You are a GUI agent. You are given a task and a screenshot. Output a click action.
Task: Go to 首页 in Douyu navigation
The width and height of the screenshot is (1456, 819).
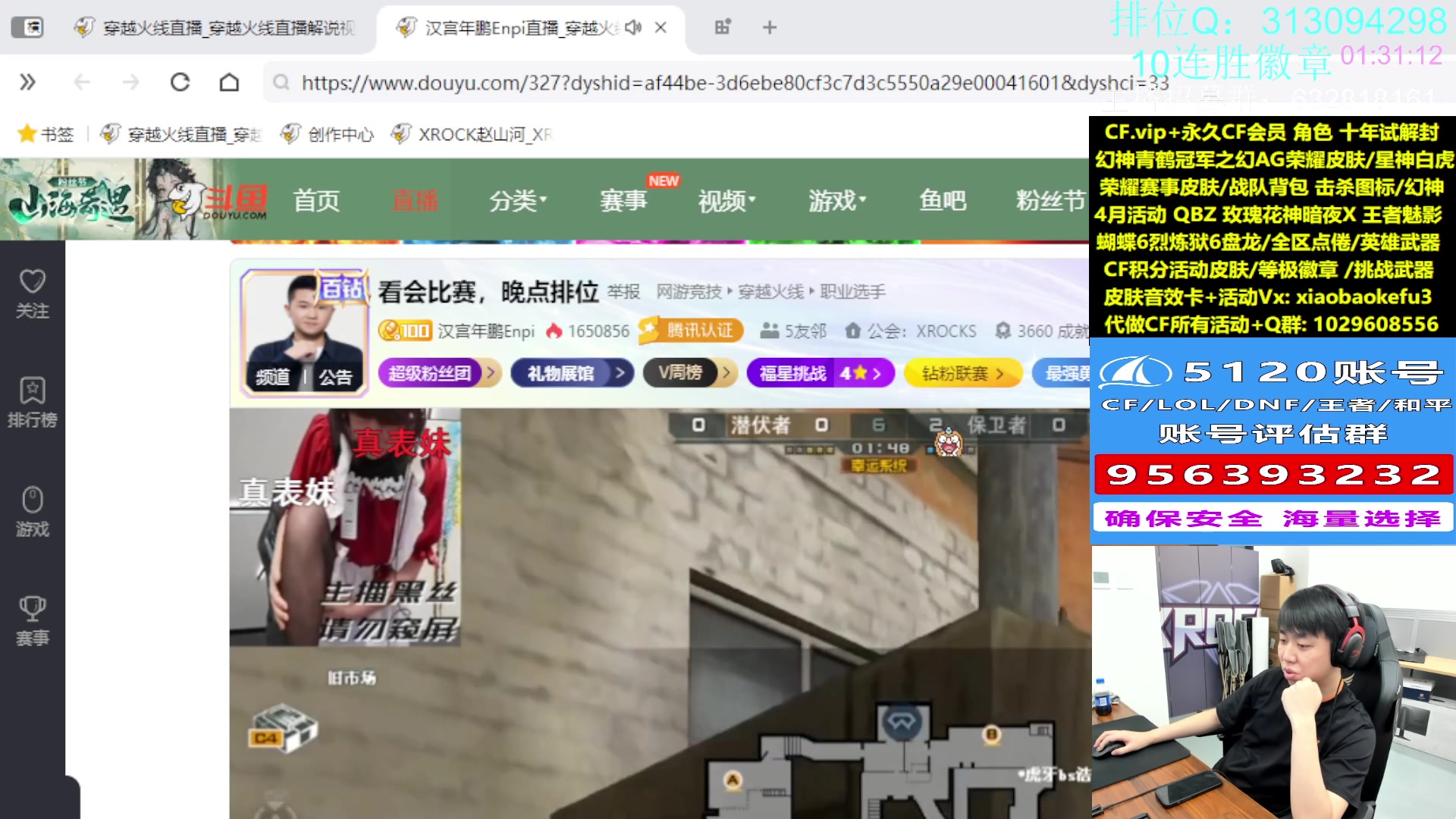click(x=316, y=201)
